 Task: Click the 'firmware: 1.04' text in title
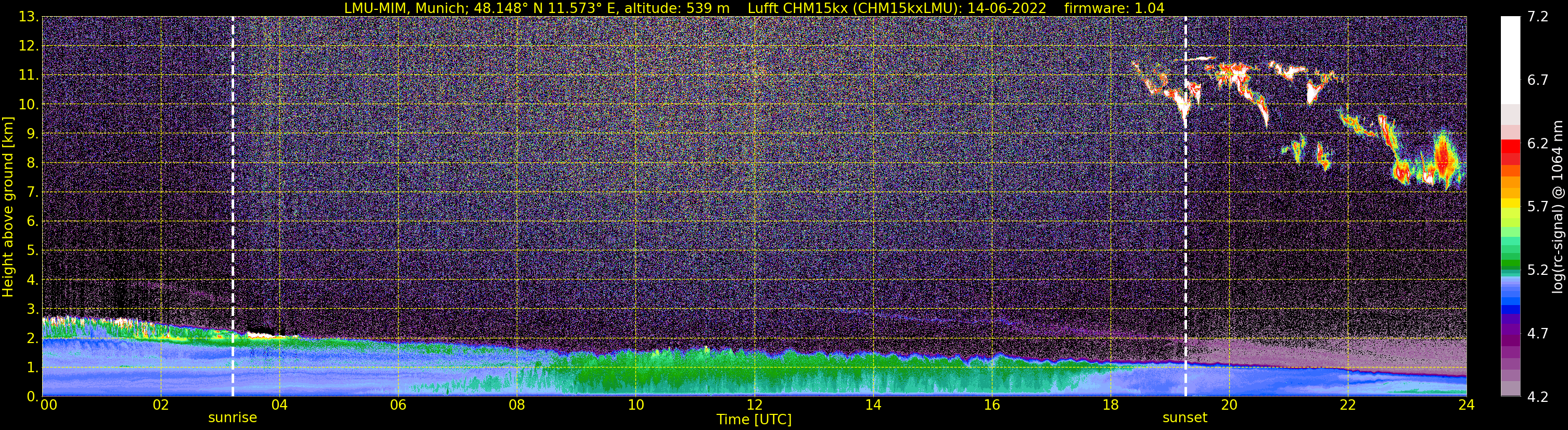(1114, 8)
